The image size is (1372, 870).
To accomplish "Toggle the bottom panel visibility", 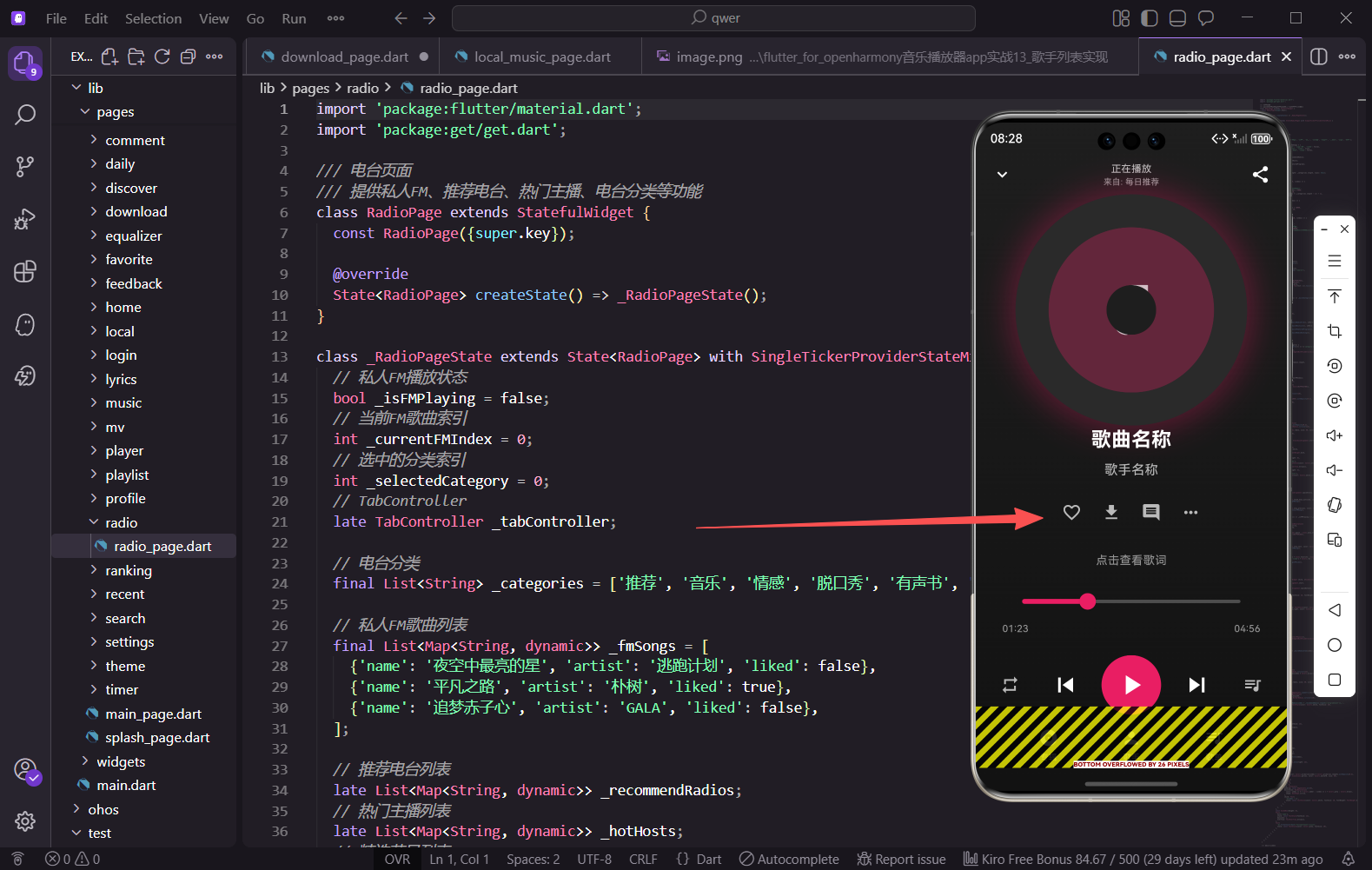I will (1178, 18).
